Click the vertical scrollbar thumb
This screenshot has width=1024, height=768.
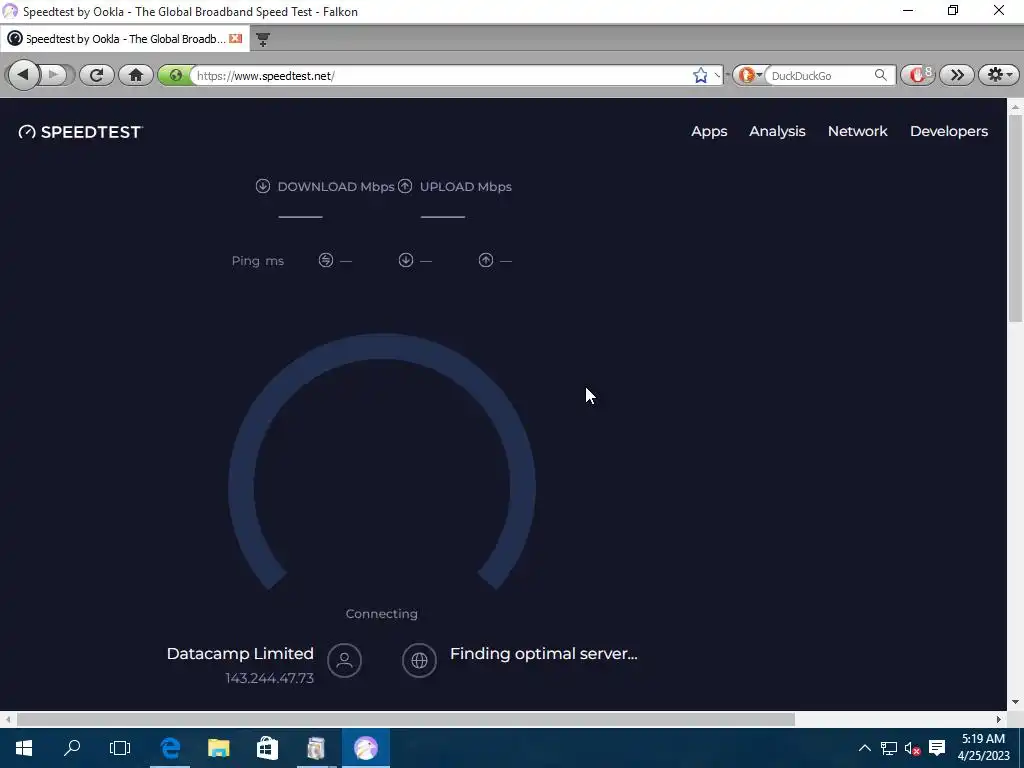tap(1015, 218)
